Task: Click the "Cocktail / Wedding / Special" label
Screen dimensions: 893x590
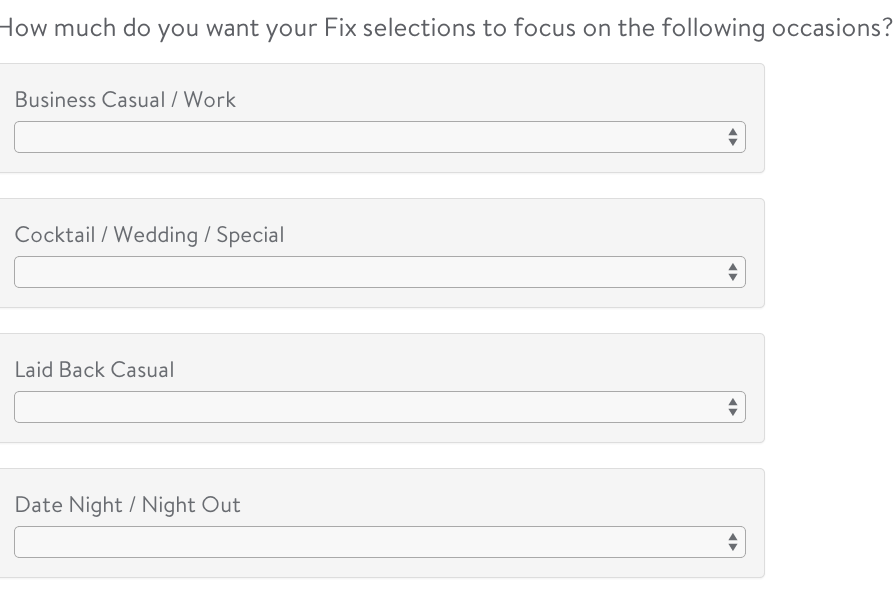Action: click(149, 235)
